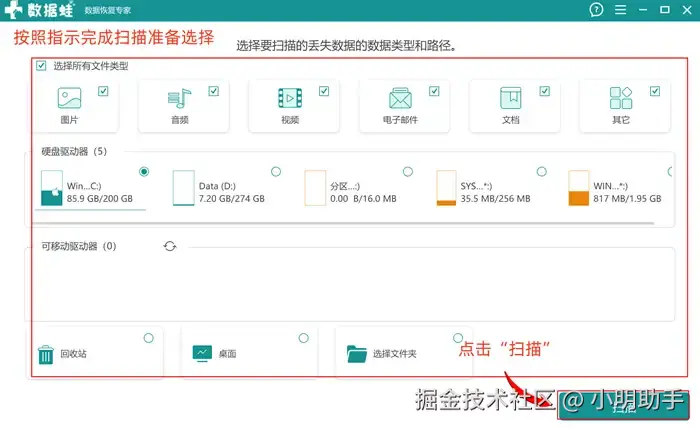Click the 817 MB/1.95 GB text

coord(627,199)
